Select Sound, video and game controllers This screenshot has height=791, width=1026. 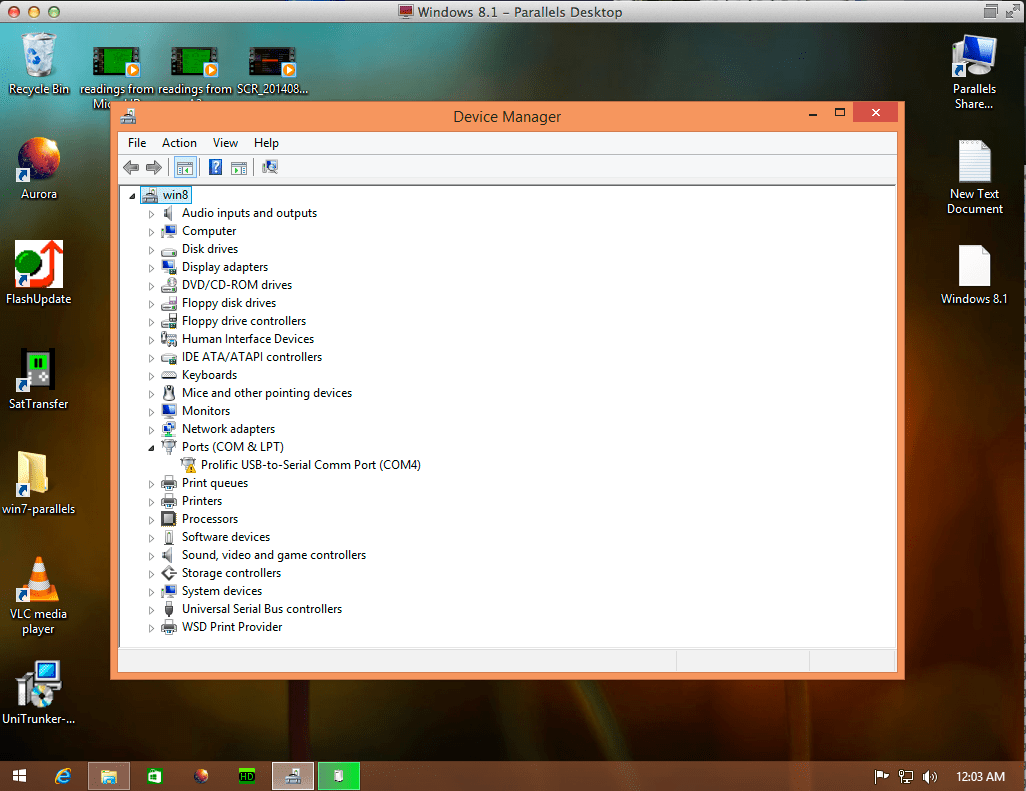pos(274,555)
